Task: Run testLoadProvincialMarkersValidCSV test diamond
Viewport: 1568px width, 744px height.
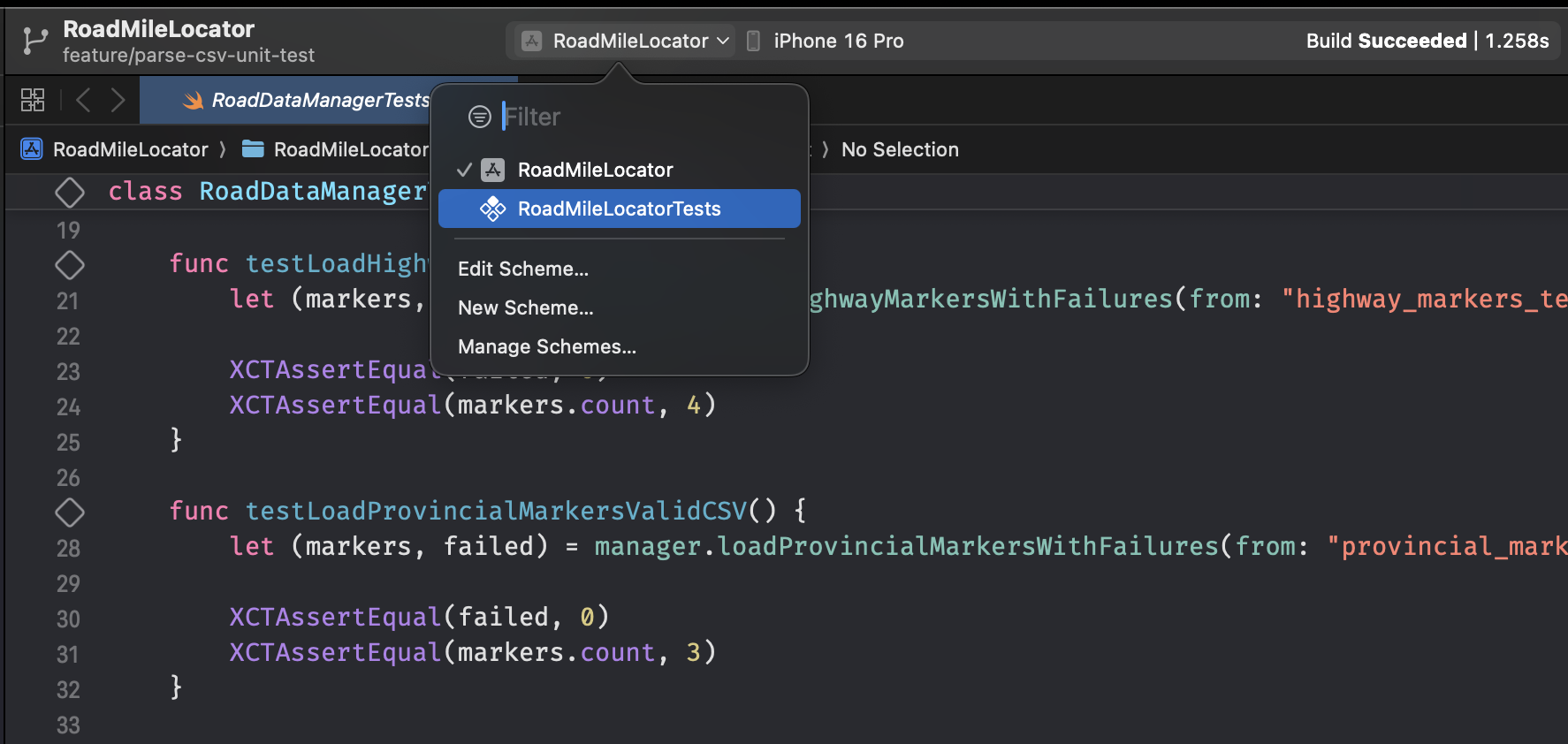Action: pos(70,512)
